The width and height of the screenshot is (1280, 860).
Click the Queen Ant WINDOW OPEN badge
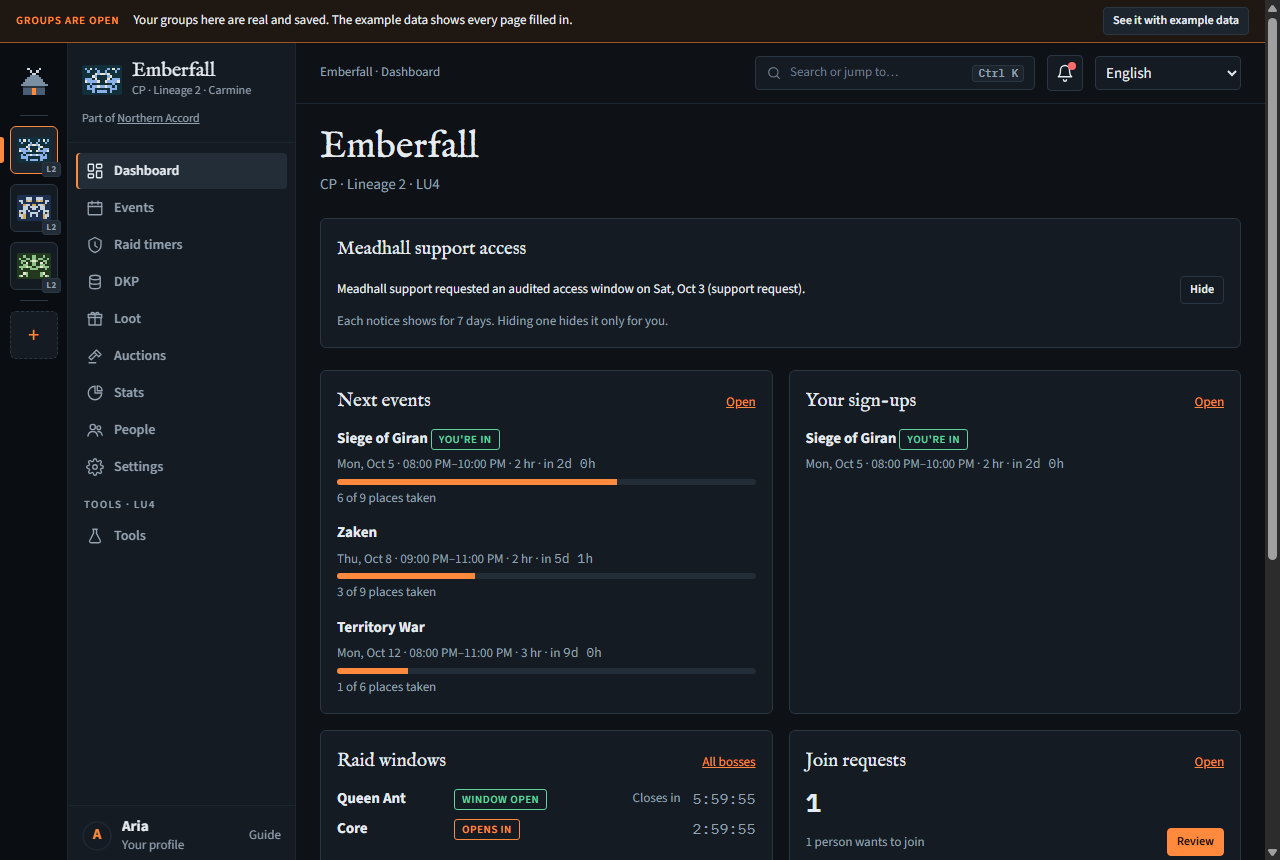tap(500, 800)
